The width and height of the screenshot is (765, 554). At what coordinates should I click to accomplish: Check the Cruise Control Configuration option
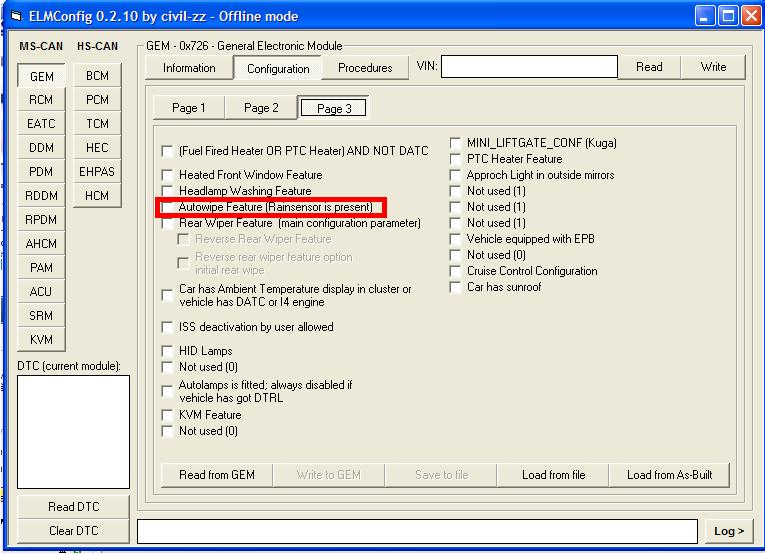point(456,271)
